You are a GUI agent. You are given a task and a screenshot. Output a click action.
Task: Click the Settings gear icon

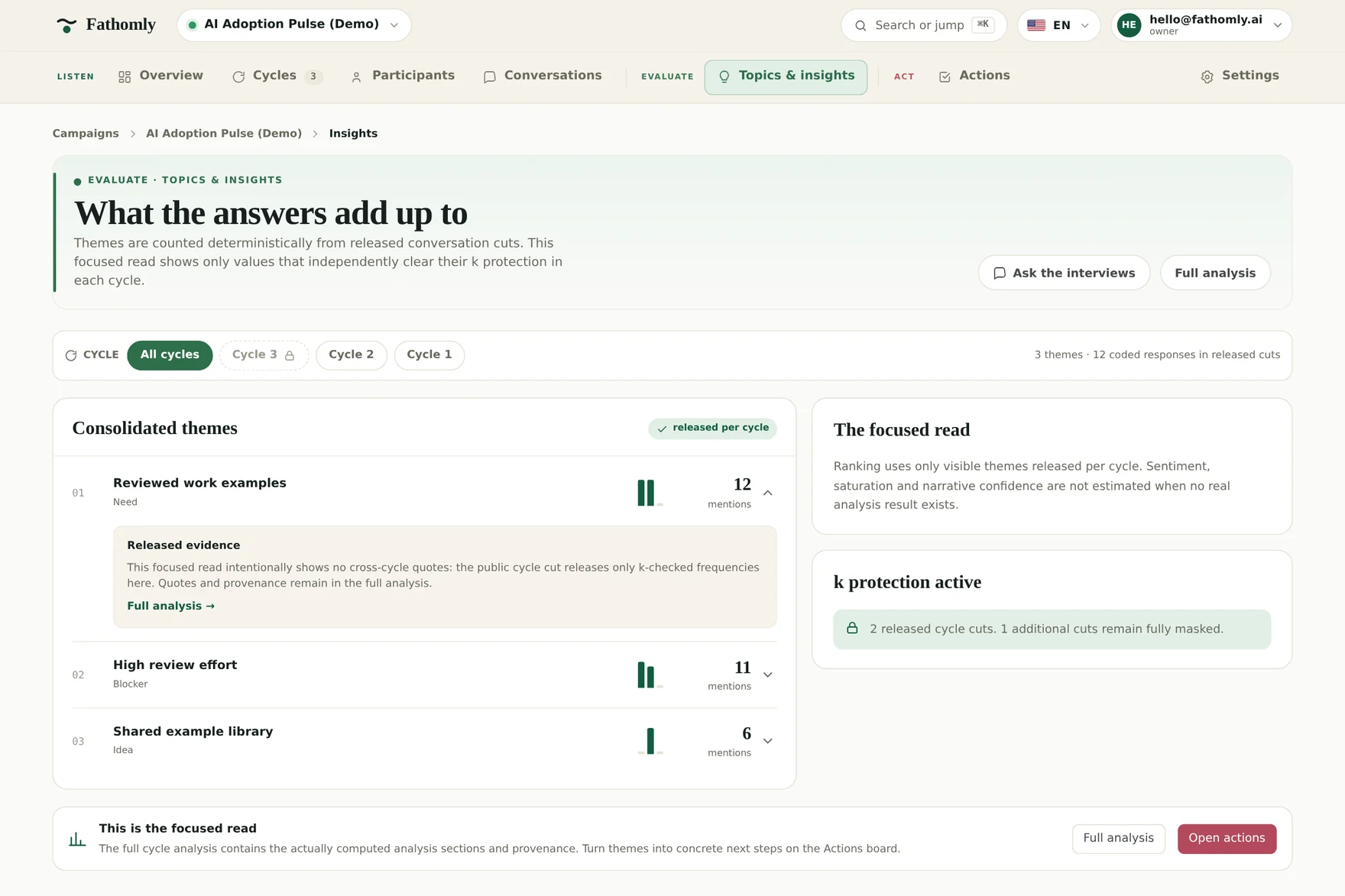coord(1207,76)
